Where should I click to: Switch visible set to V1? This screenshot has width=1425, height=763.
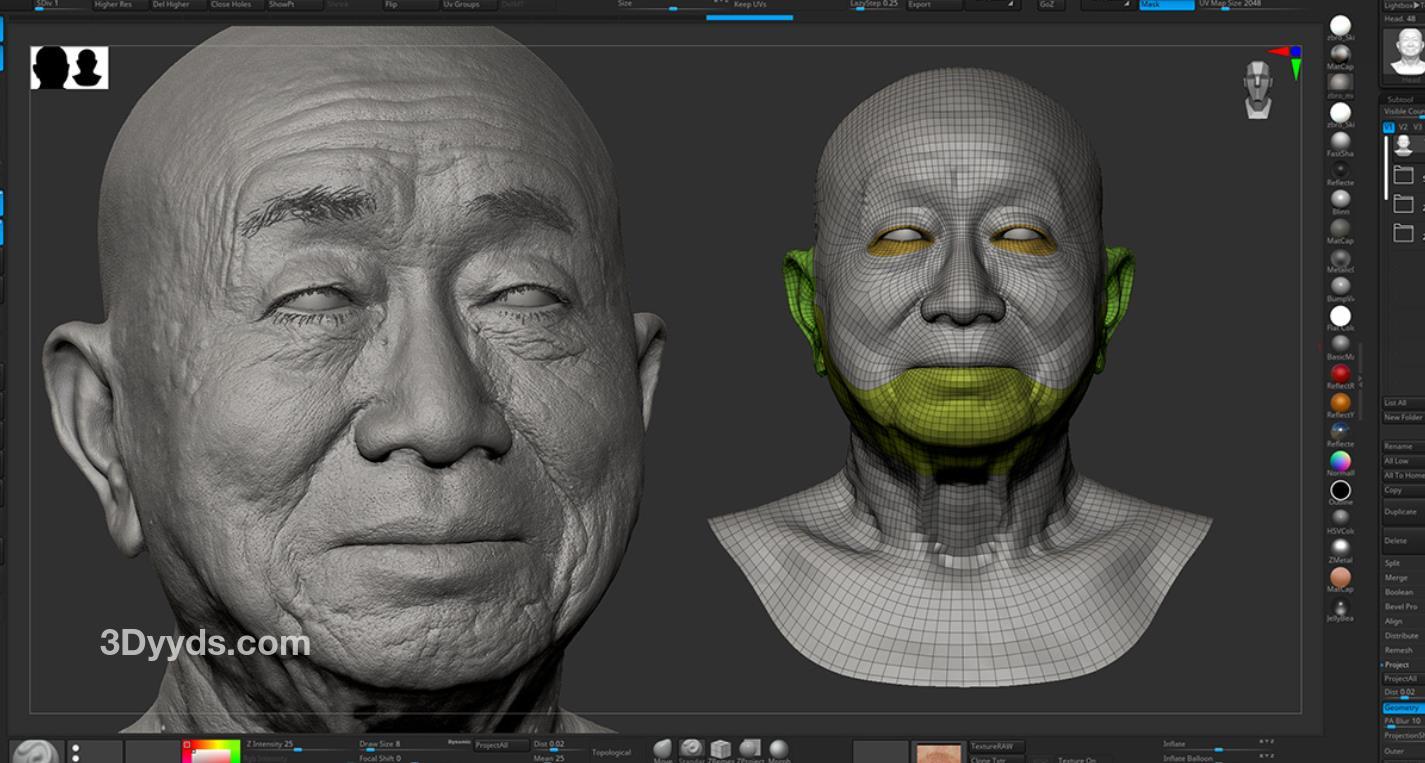click(x=1388, y=127)
